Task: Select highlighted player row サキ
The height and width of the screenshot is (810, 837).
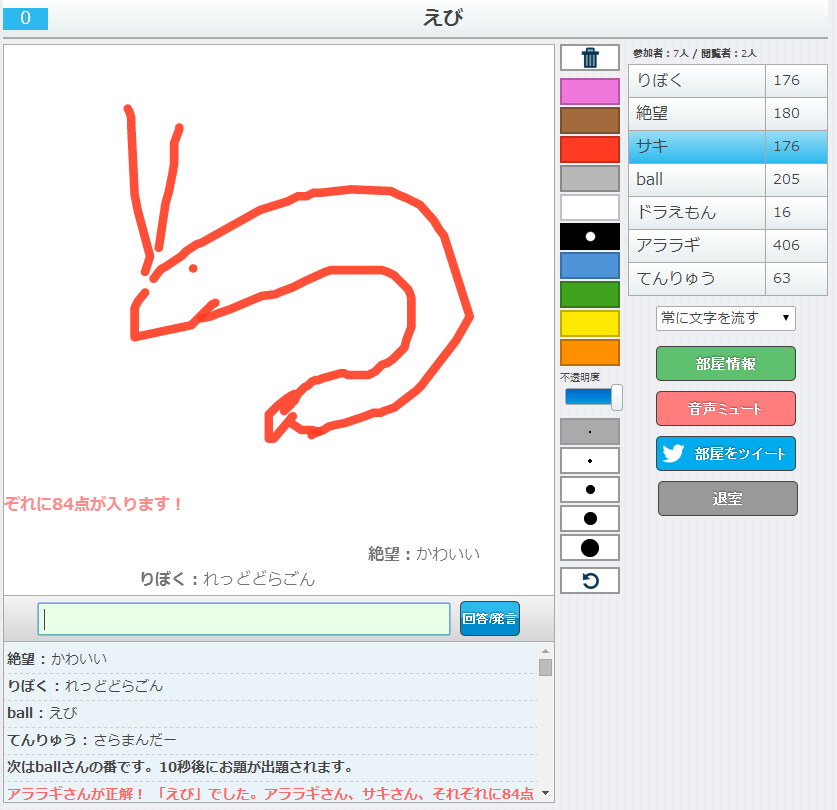Action: click(728, 147)
